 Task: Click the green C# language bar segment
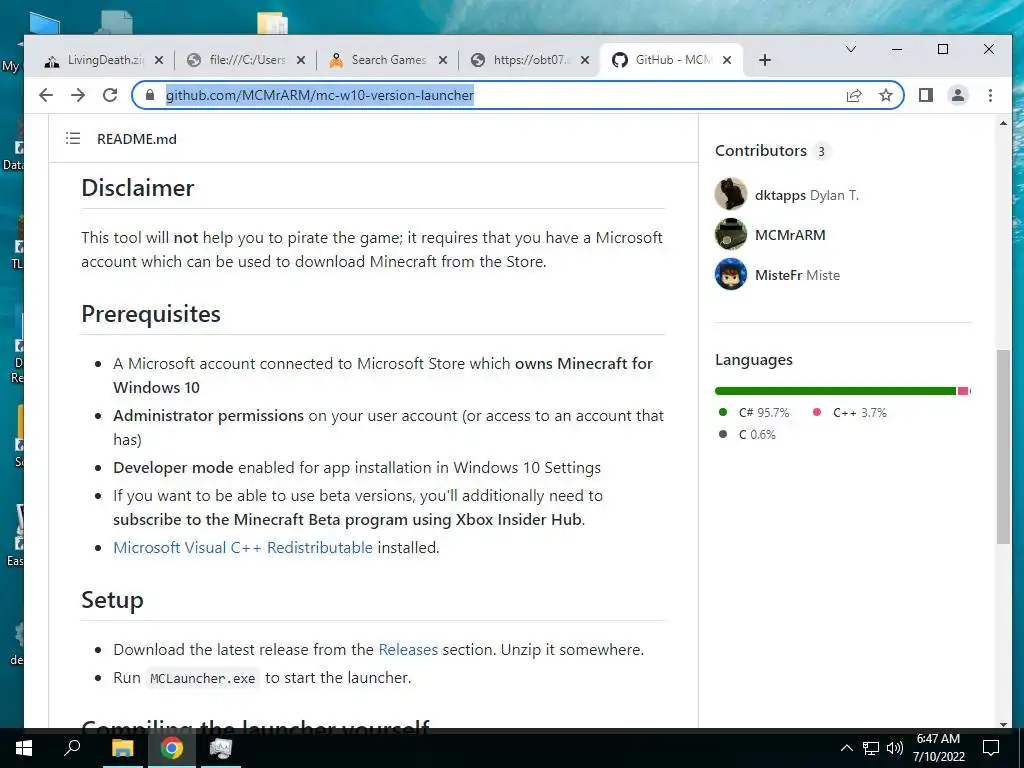click(x=835, y=391)
